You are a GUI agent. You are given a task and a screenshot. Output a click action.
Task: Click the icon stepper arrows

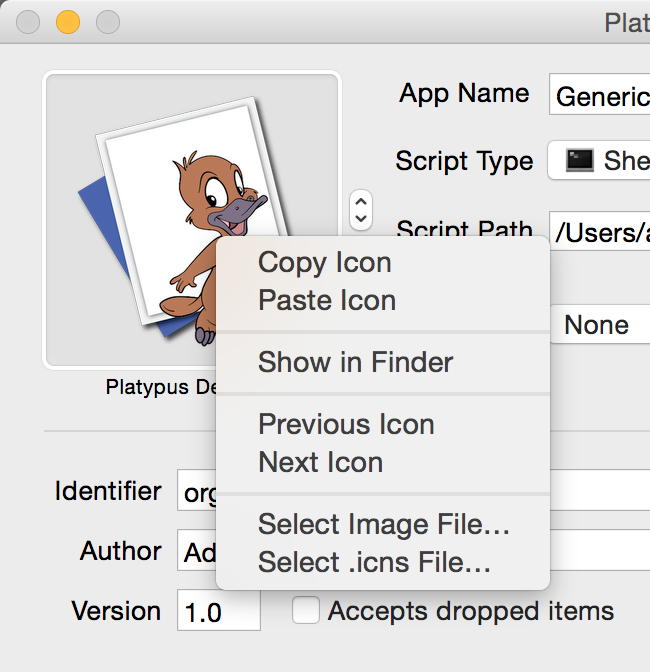pos(361,210)
